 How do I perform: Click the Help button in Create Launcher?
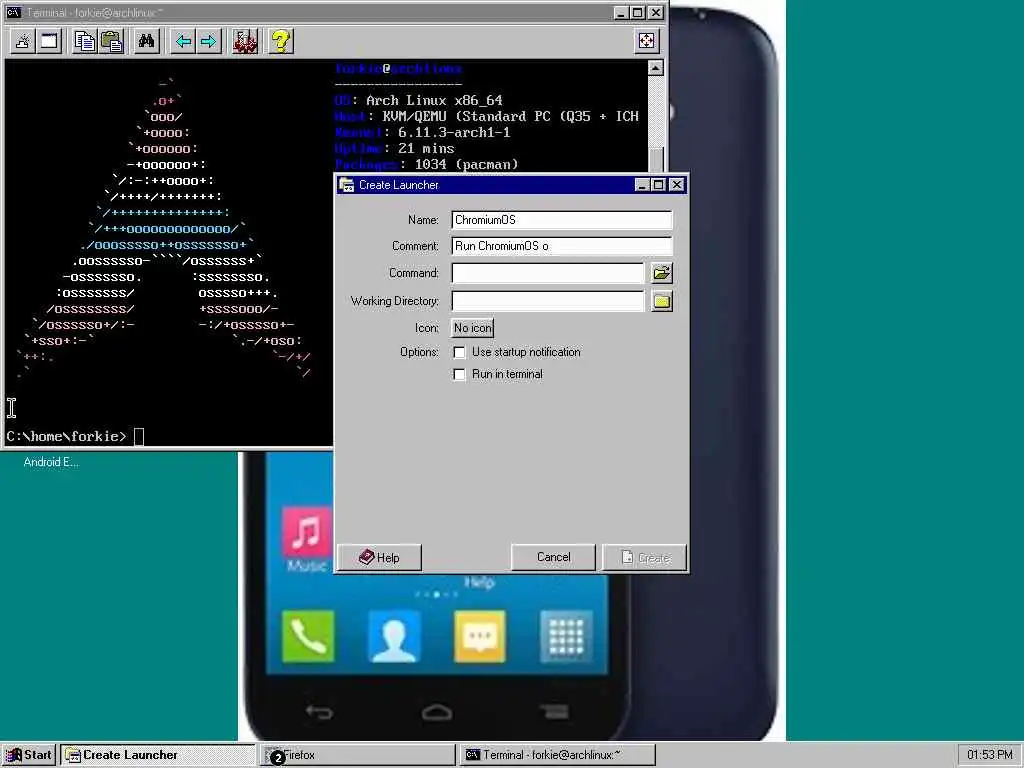[x=379, y=558]
